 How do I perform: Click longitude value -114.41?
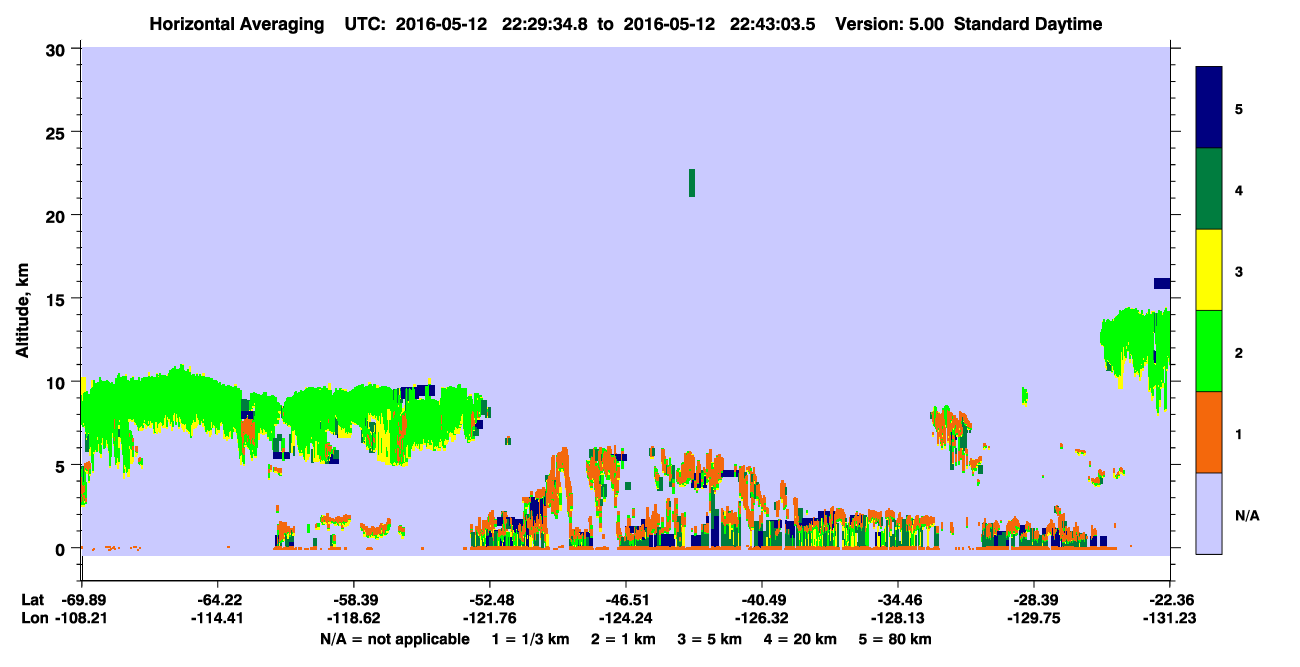point(217,619)
